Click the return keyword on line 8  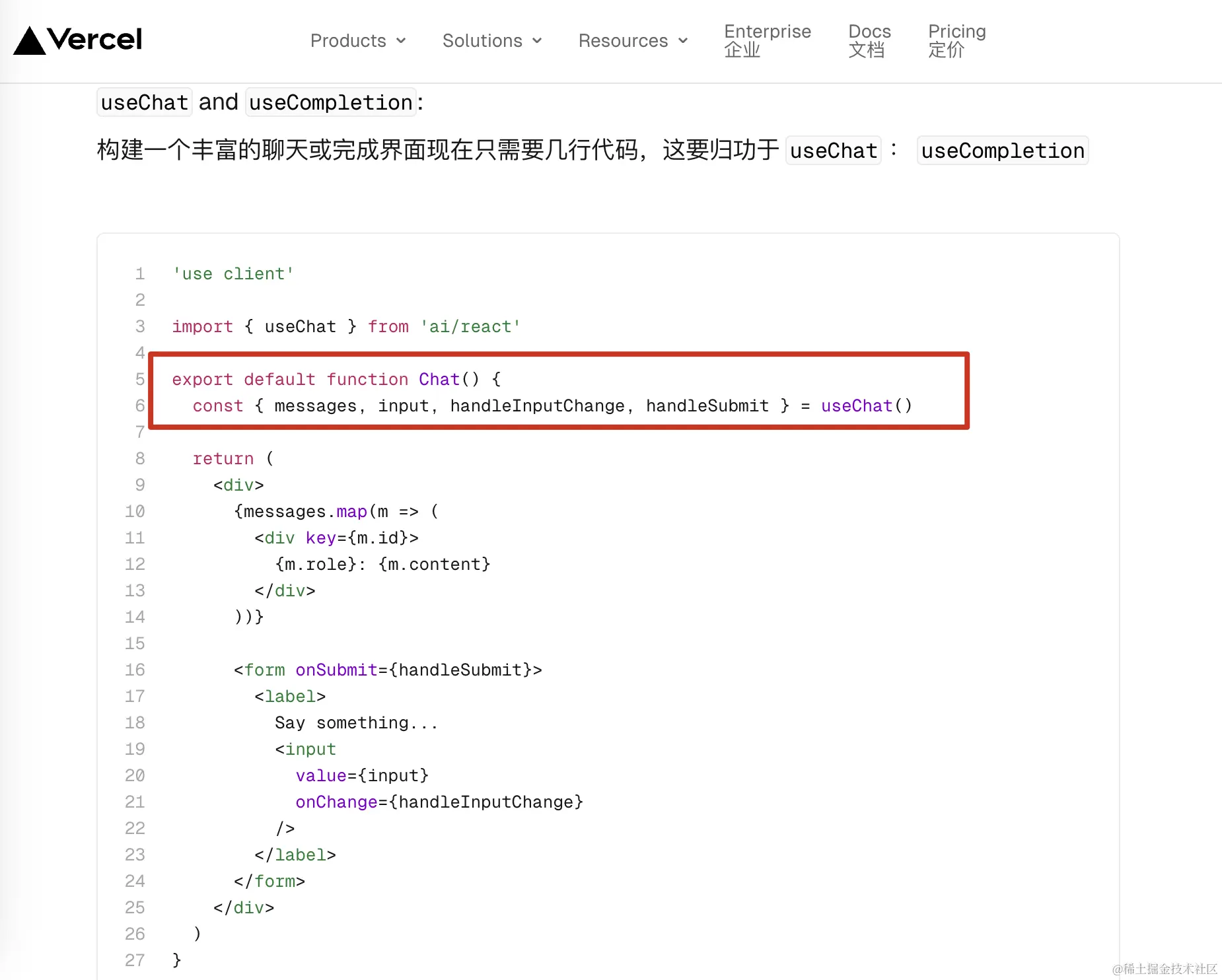[x=223, y=459]
